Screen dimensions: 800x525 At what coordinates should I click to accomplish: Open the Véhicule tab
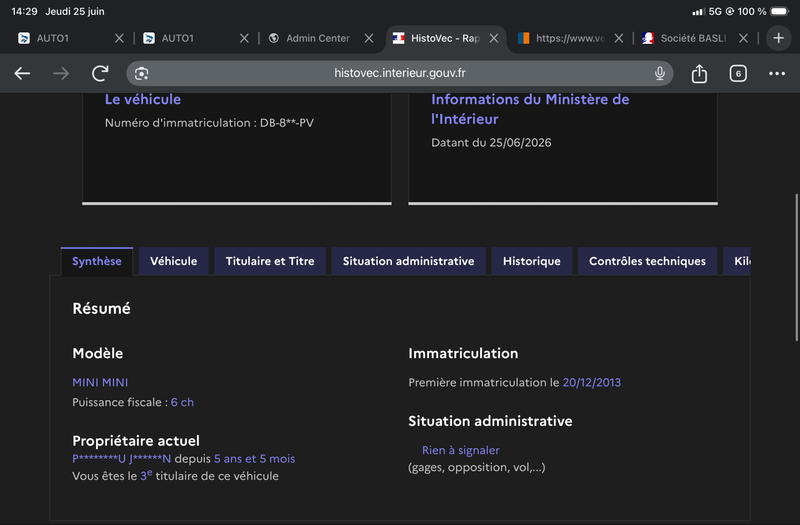[173, 261]
